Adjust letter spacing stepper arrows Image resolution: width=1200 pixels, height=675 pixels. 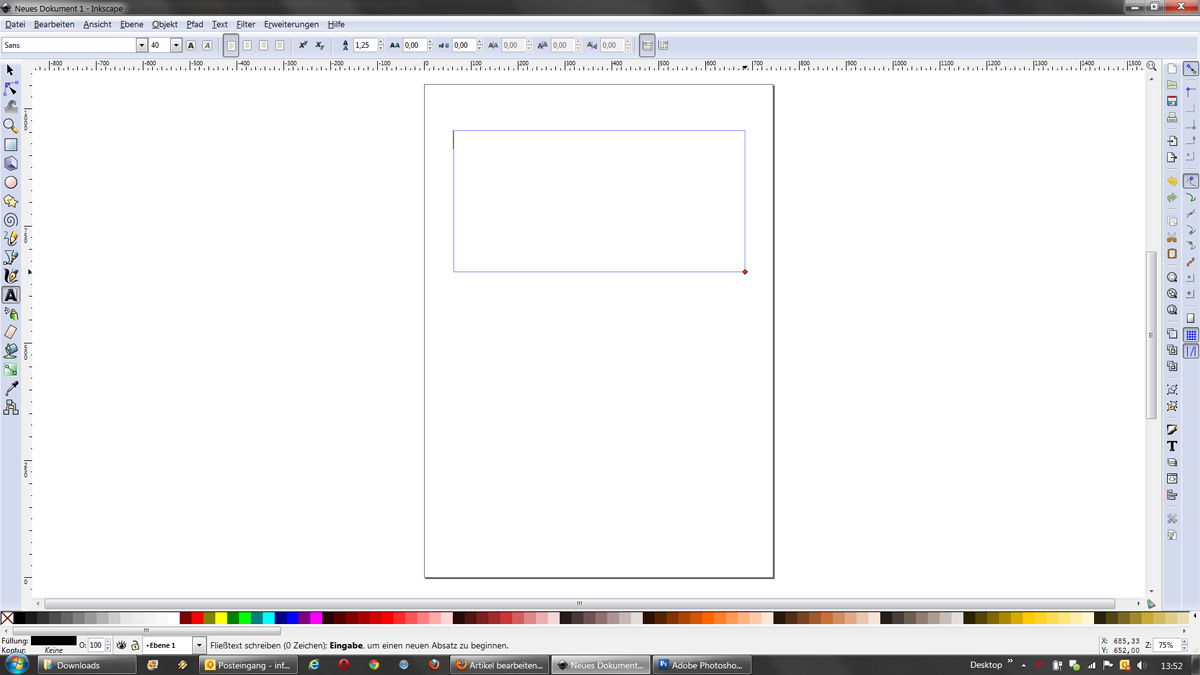point(430,45)
